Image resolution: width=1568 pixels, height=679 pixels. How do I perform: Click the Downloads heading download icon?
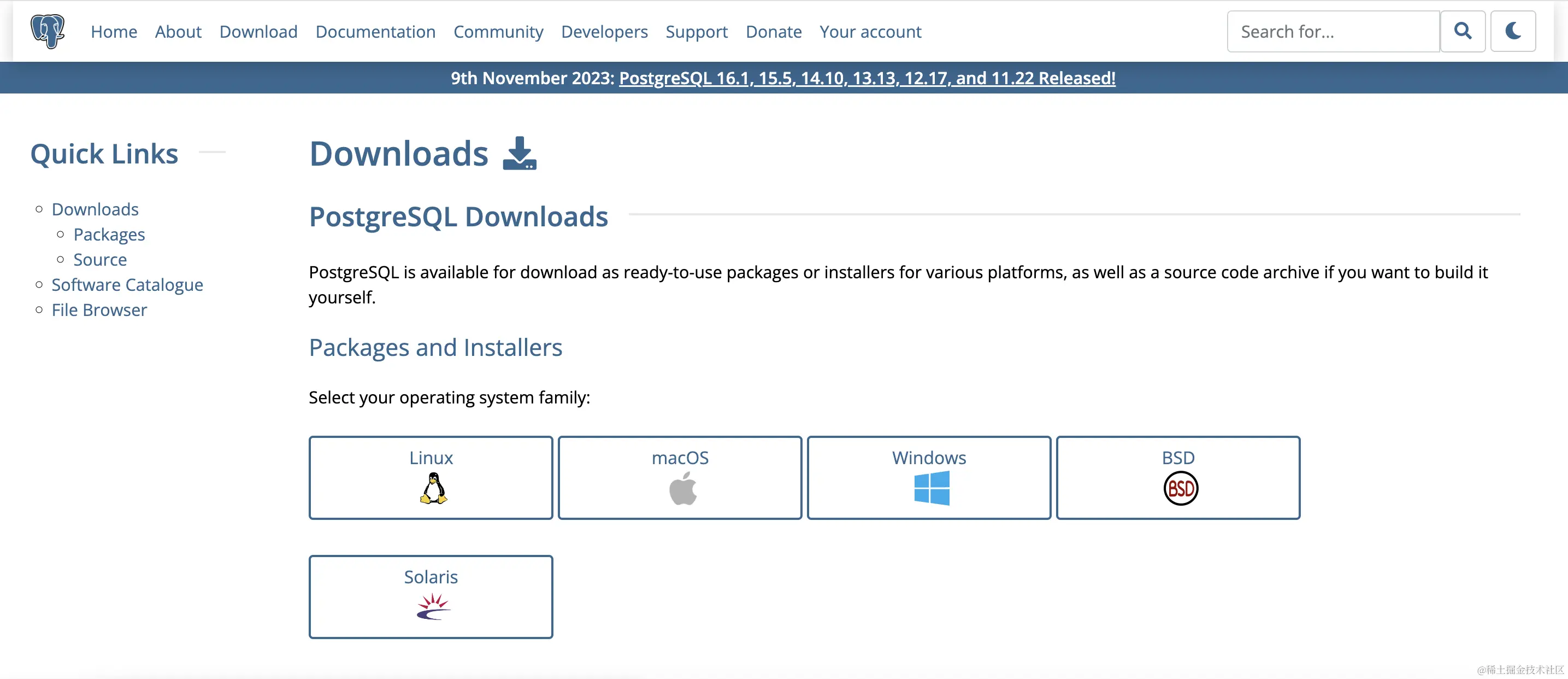[519, 154]
